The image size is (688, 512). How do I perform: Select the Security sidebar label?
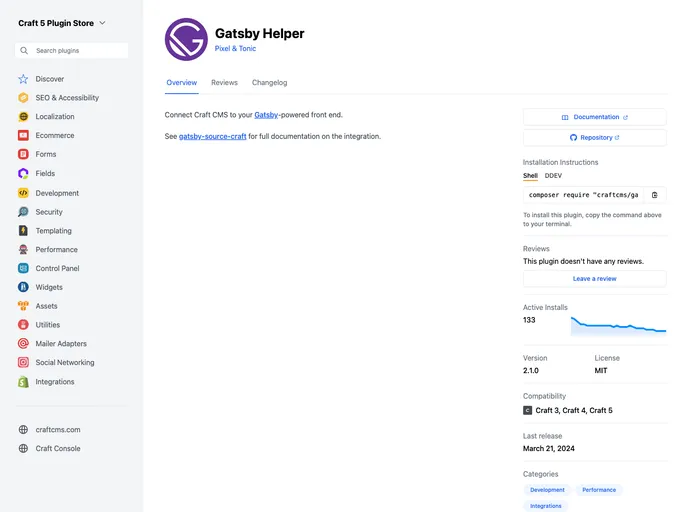(49, 212)
